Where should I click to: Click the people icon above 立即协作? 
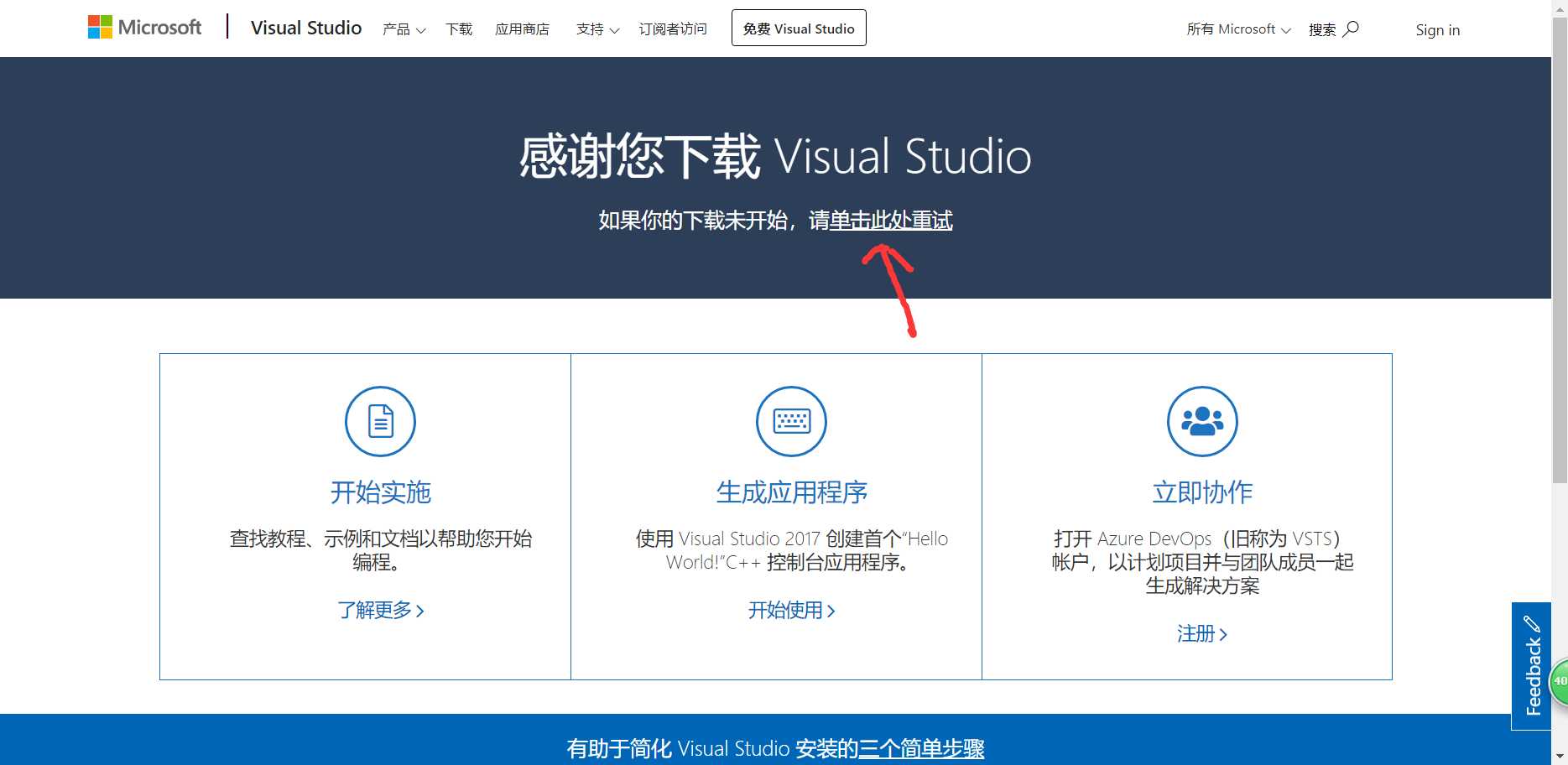(x=1202, y=421)
